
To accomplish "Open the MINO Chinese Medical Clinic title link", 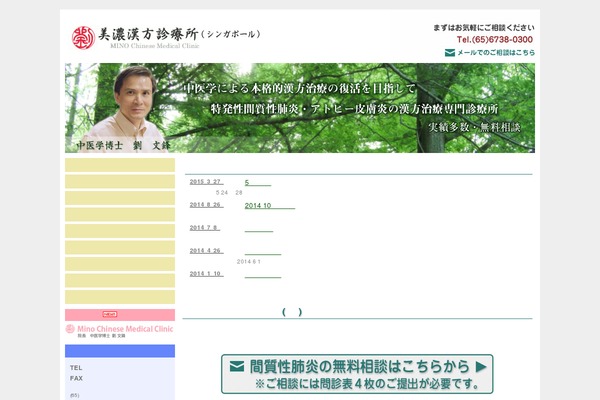I will (x=155, y=46).
